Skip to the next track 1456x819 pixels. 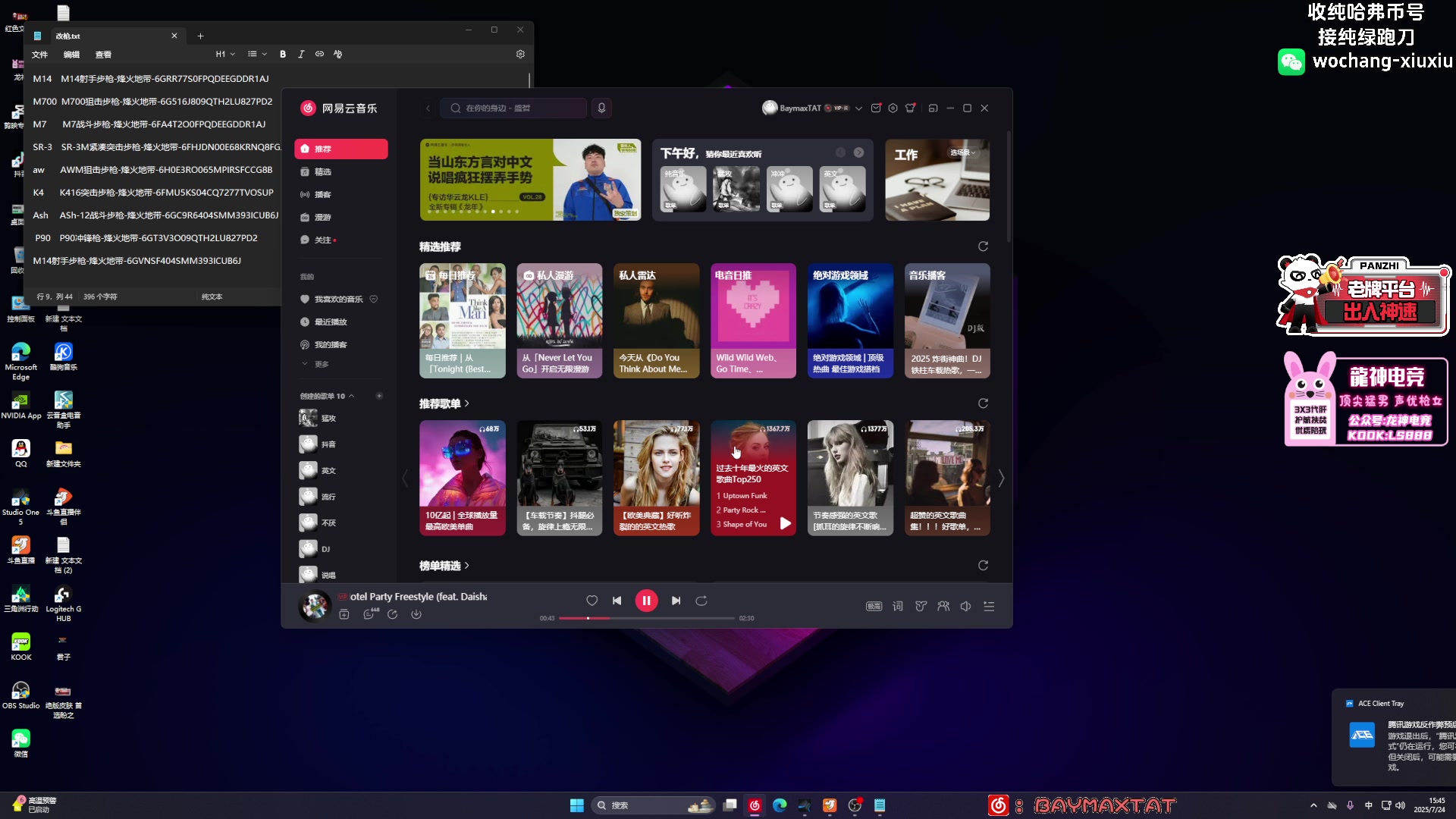(x=676, y=601)
